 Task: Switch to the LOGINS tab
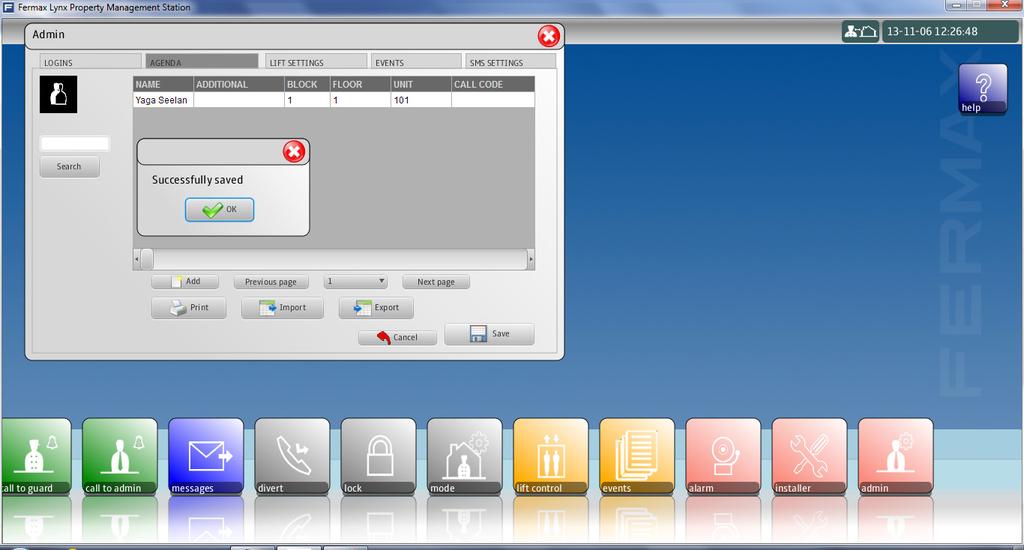pos(90,62)
